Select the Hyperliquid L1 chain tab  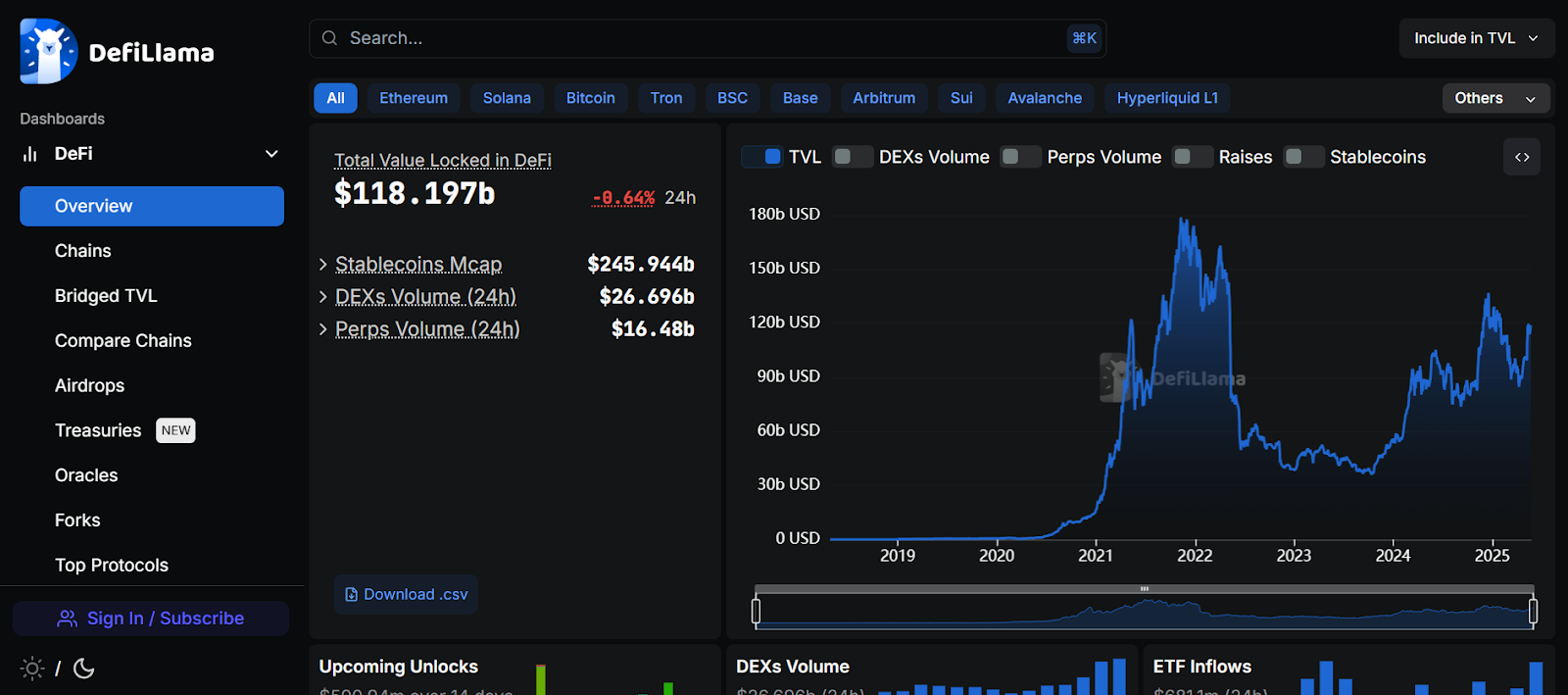tap(1167, 98)
